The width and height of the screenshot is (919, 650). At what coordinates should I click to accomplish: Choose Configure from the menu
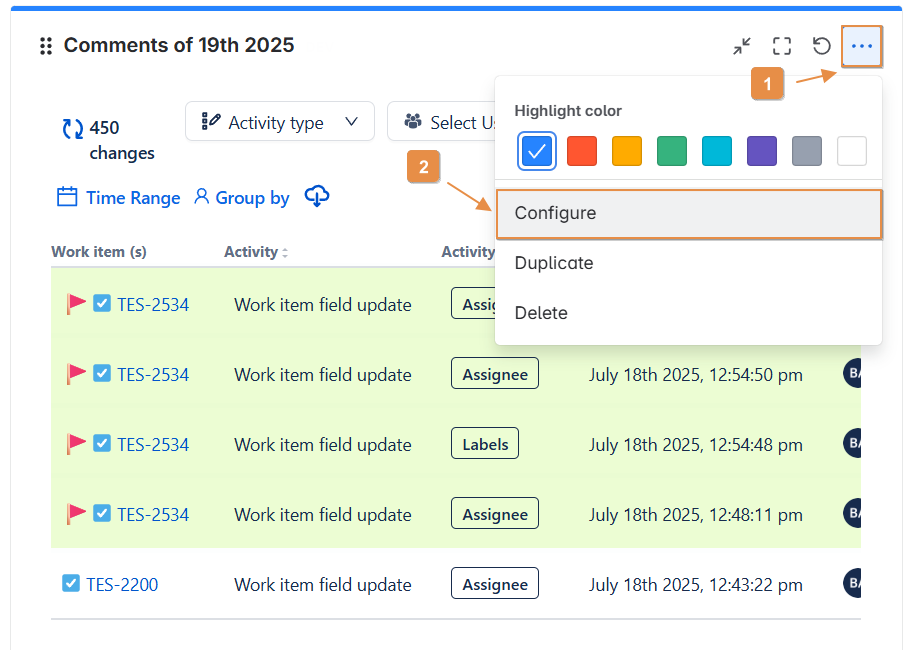click(x=689, y=214)
